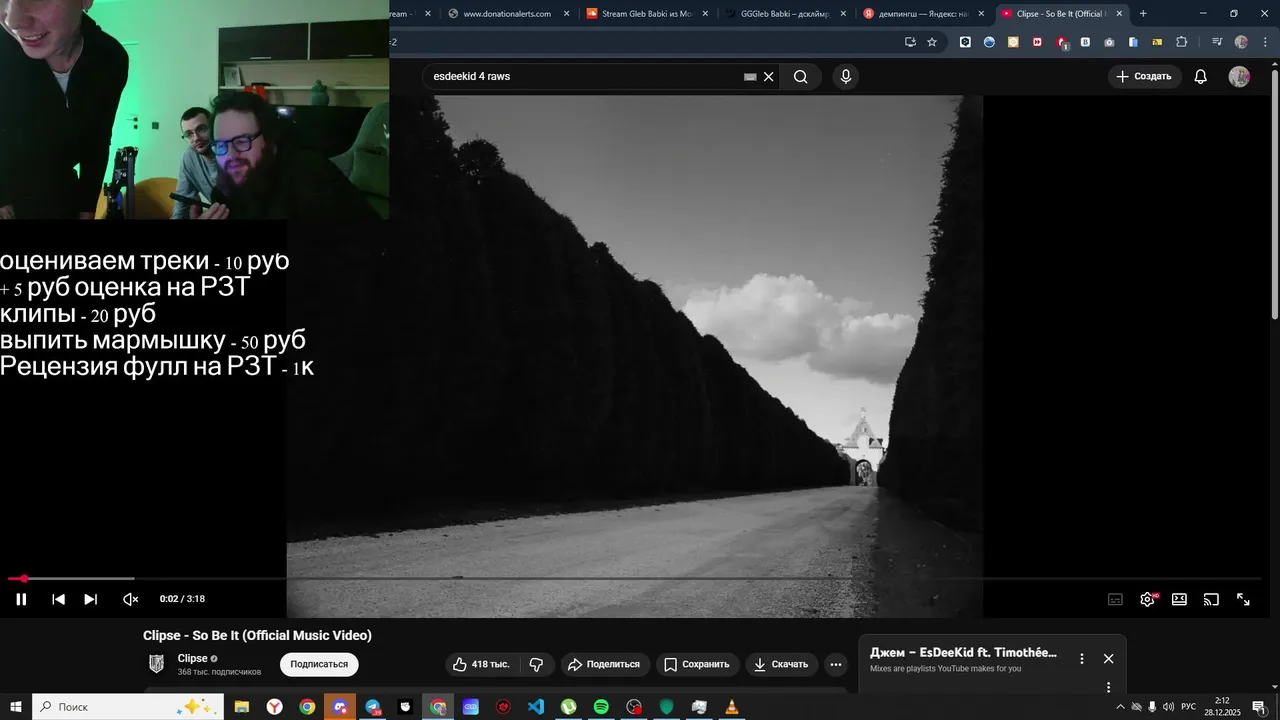Switch the player to theater mode
Screen dimensions: 1280x720
1179,599
